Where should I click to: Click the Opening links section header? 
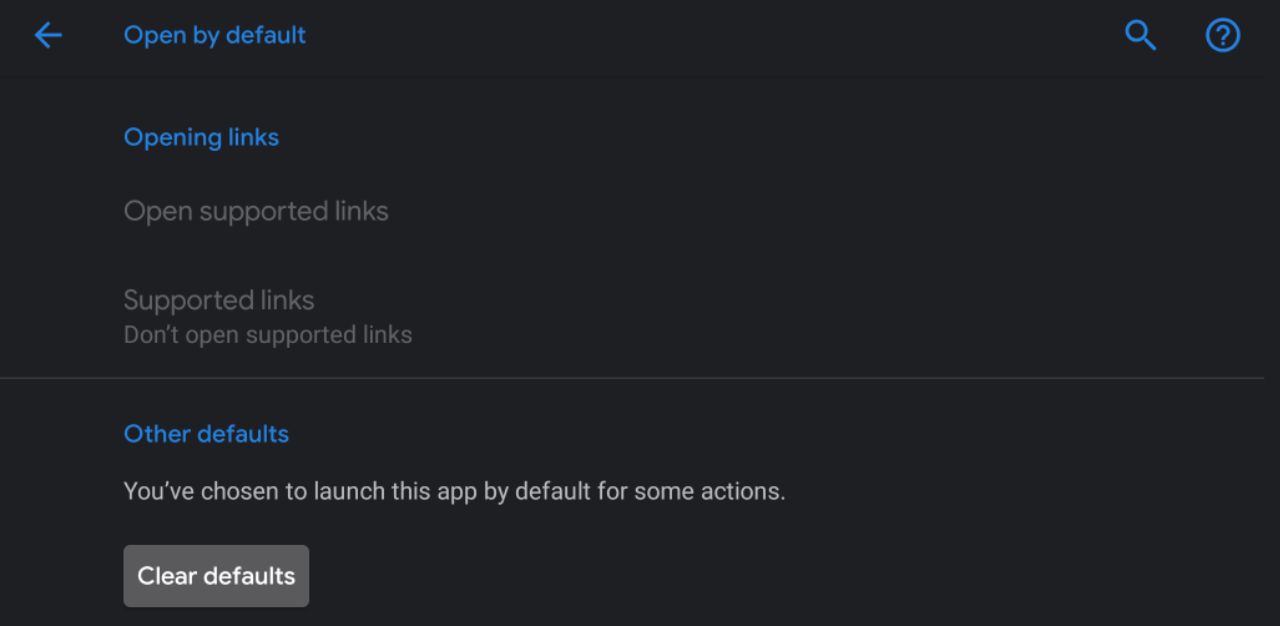coord(201,137)
